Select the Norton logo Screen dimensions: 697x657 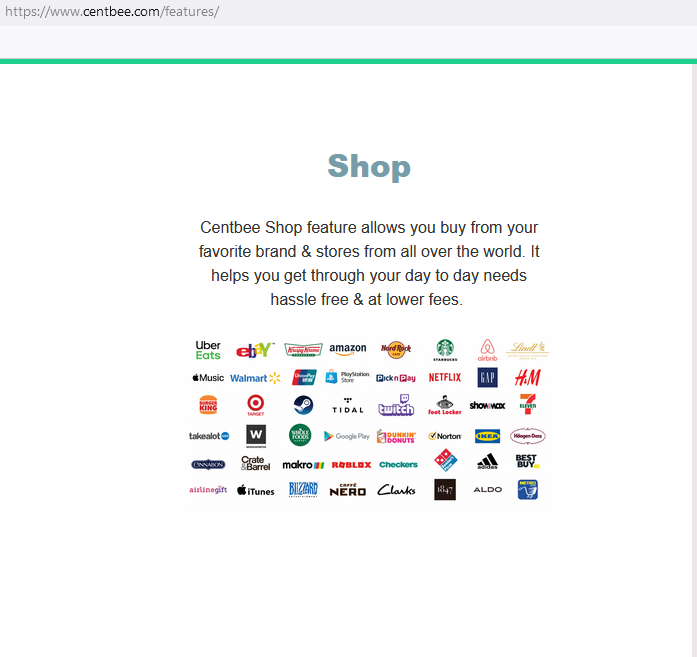[x=445, y=437]
